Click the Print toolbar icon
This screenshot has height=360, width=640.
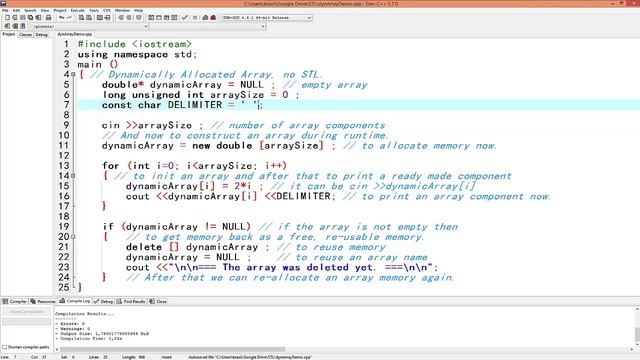pyautogui.click(x=48, y=18)
